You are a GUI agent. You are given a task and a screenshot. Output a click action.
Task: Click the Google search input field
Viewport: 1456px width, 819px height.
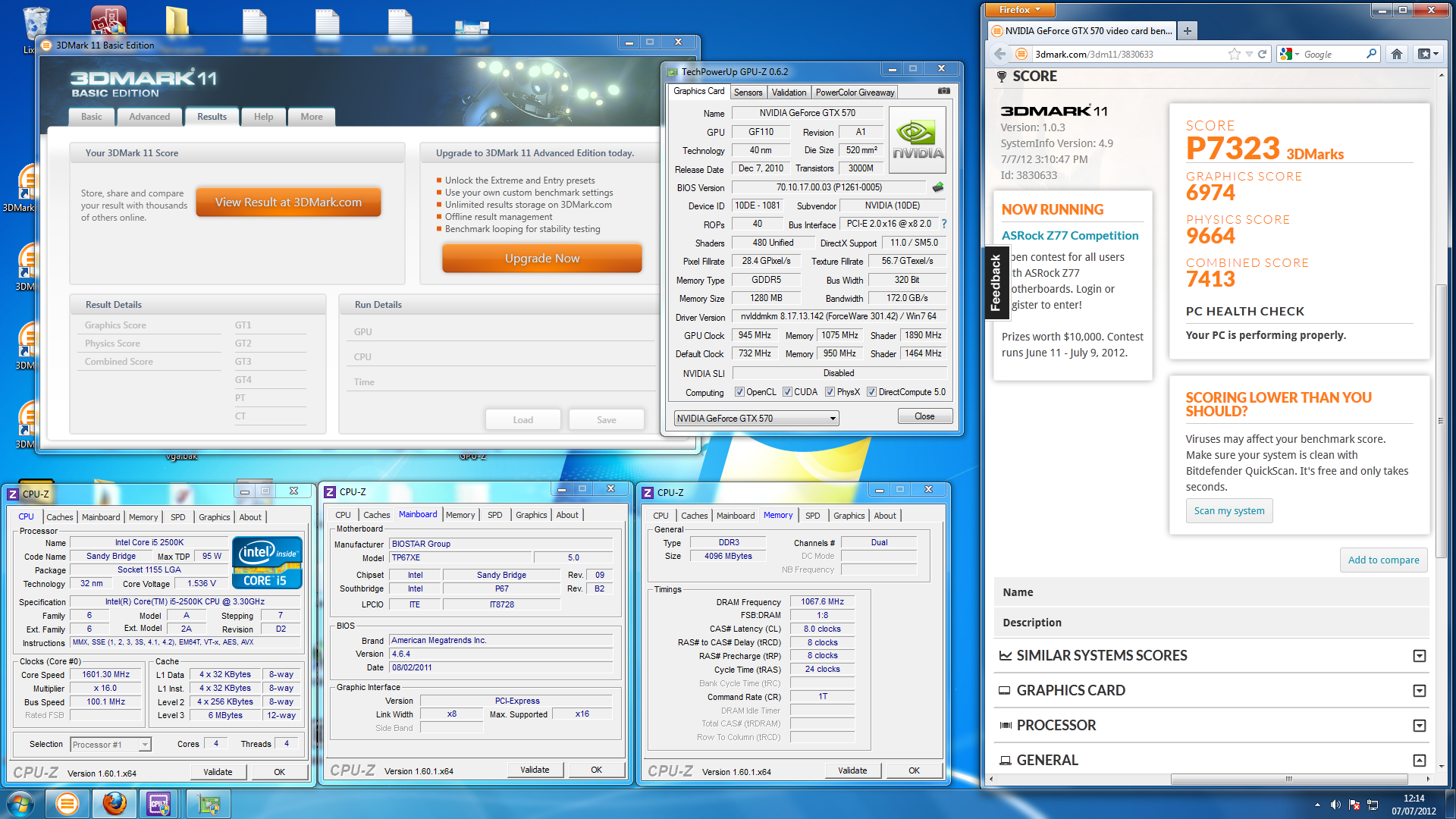point(1332,54)
